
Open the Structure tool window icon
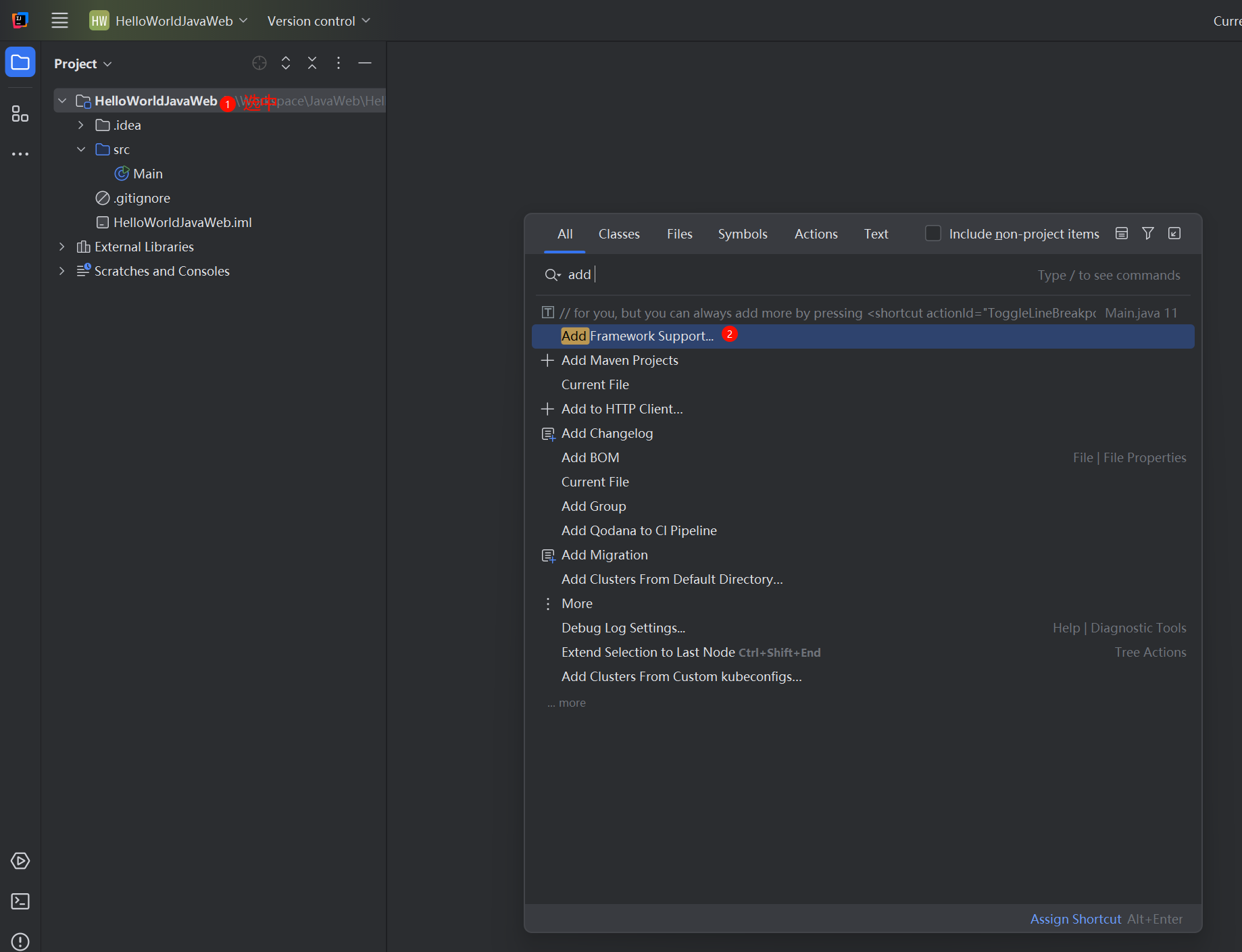pyautogui.click(x=20, y=114)
